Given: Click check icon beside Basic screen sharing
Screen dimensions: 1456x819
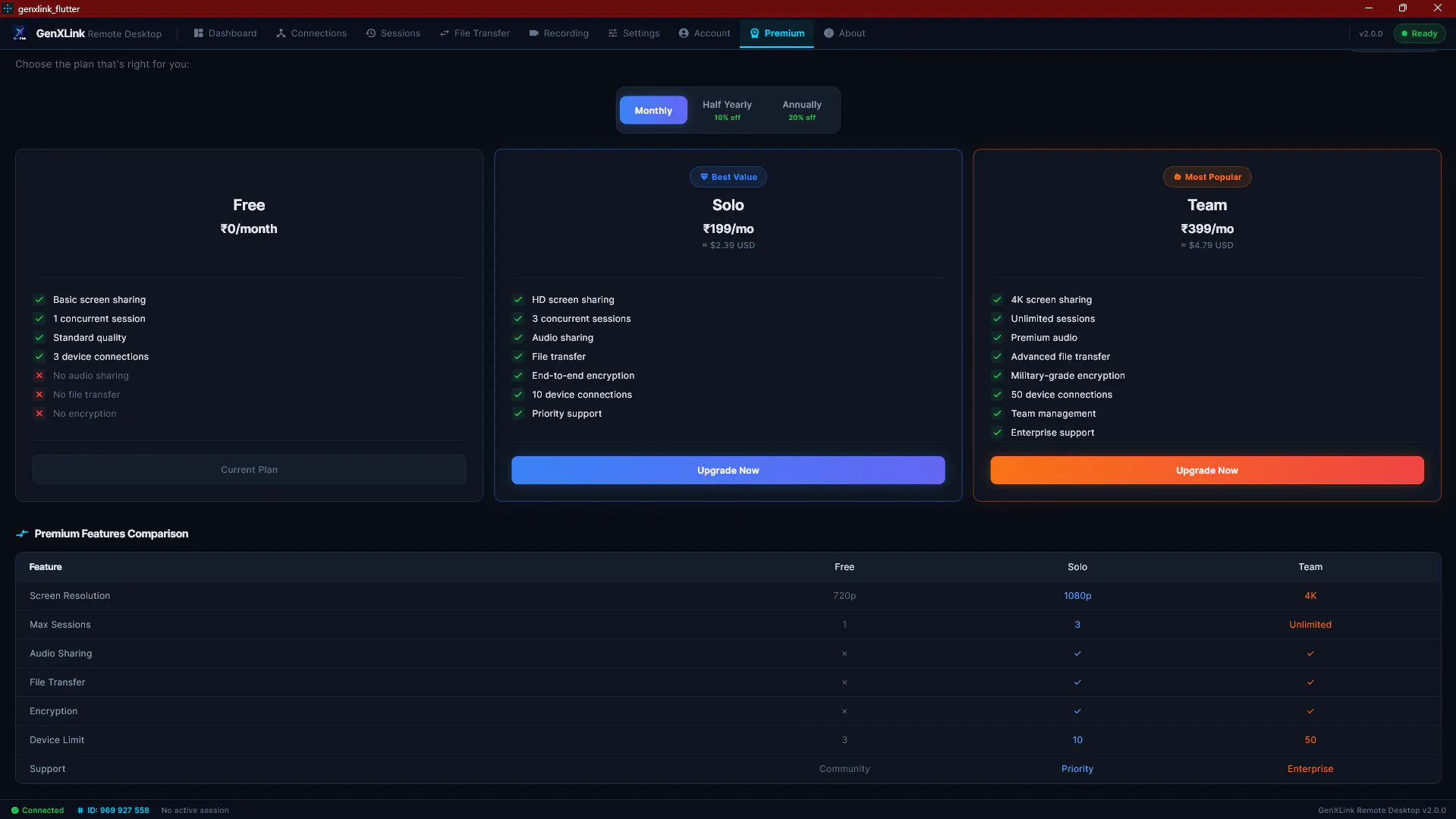Looking at the screenshot, I should click(39, 300).
